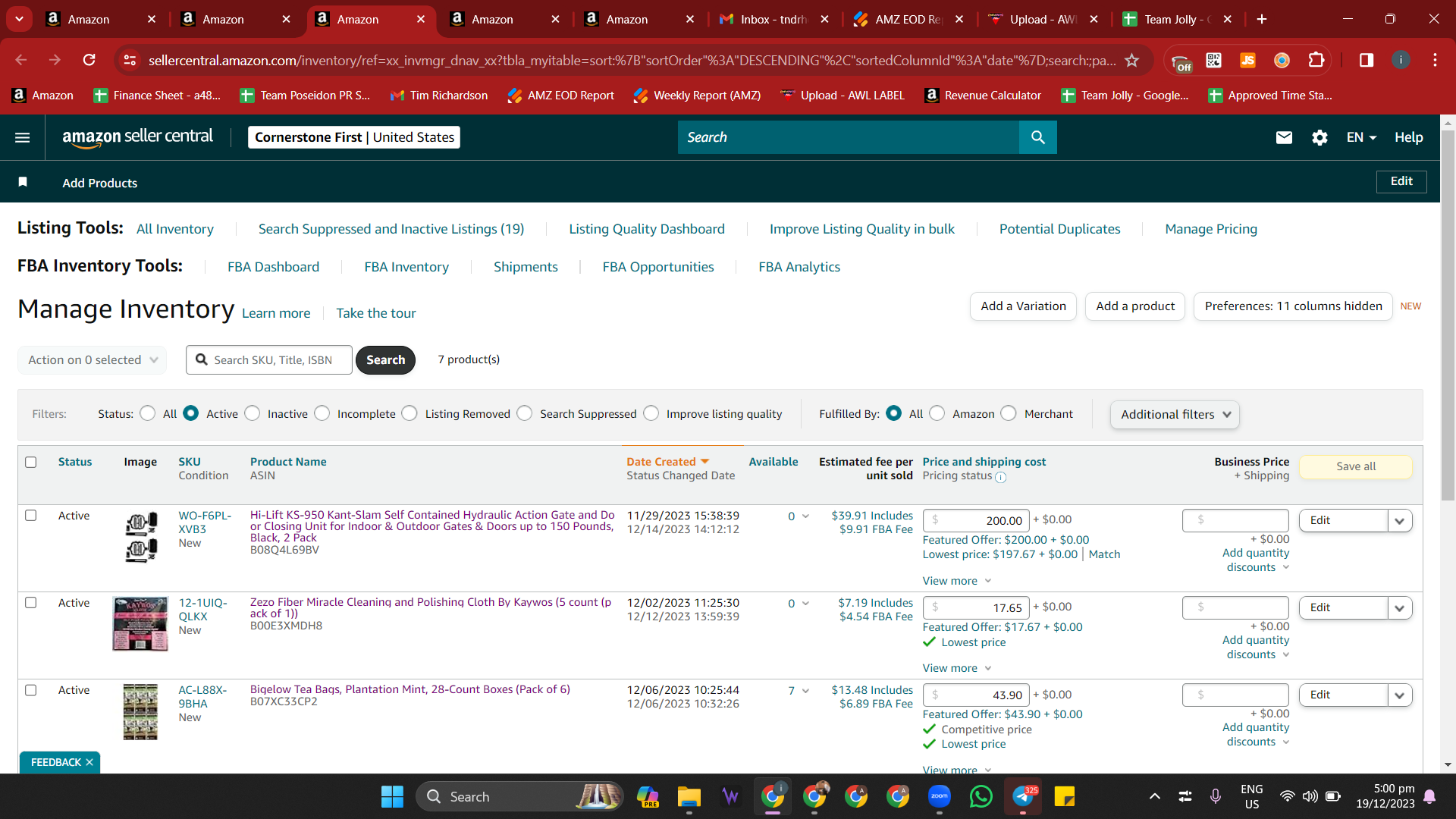1456x819 pixels.
Task: Open the Chrome extensions puzzle icon
Action: click(1316, 60)
